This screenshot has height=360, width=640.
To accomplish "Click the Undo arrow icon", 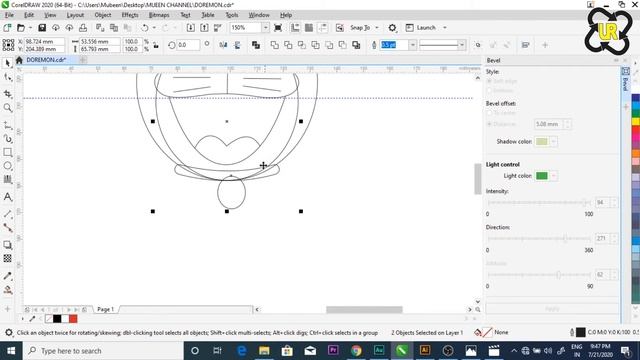I will click(x=144, y=28).
